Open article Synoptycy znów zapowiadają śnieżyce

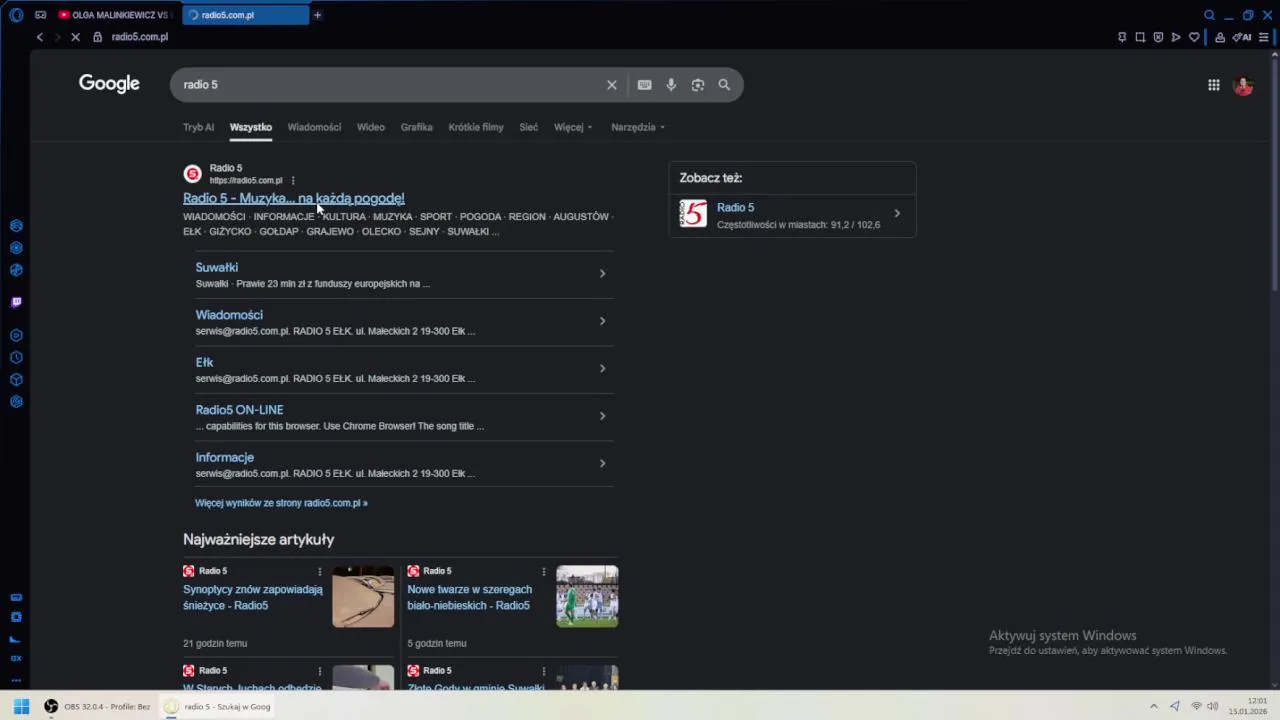click(x=253, y=597)
